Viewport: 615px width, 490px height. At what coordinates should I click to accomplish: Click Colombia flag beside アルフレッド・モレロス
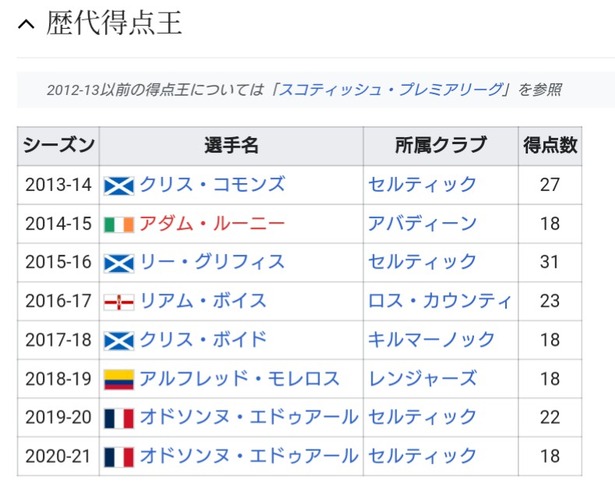(119, 379)
